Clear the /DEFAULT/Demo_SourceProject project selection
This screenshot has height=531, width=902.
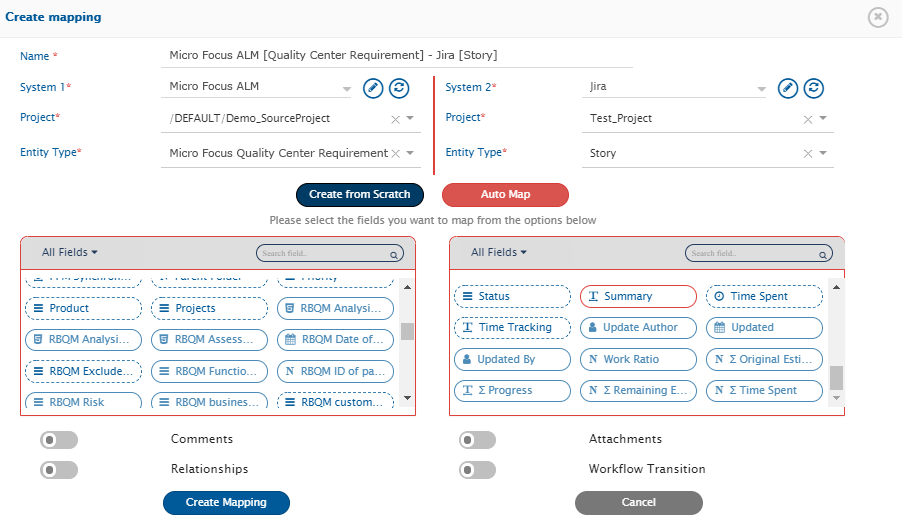point(395,119)
